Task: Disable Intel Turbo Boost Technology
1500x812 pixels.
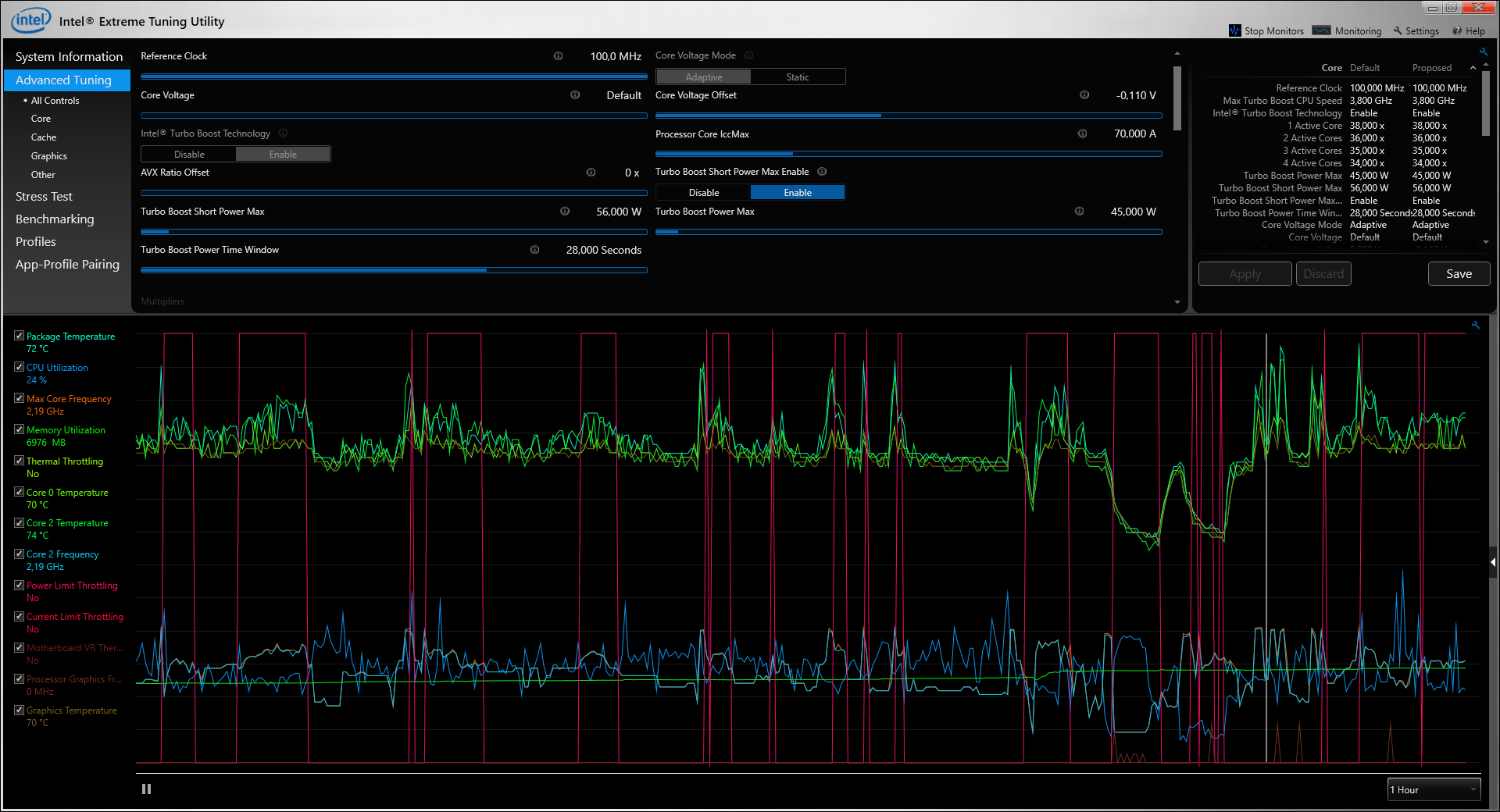Action: coord(189,155)
